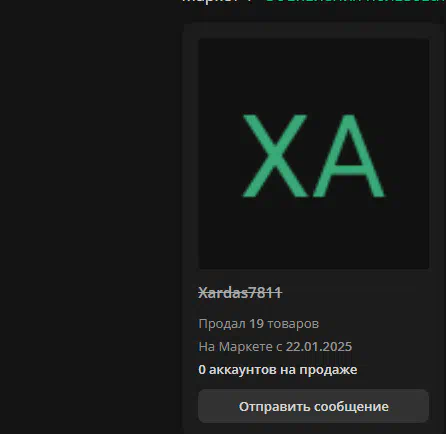Follow the cut-off green link at top

356,1
